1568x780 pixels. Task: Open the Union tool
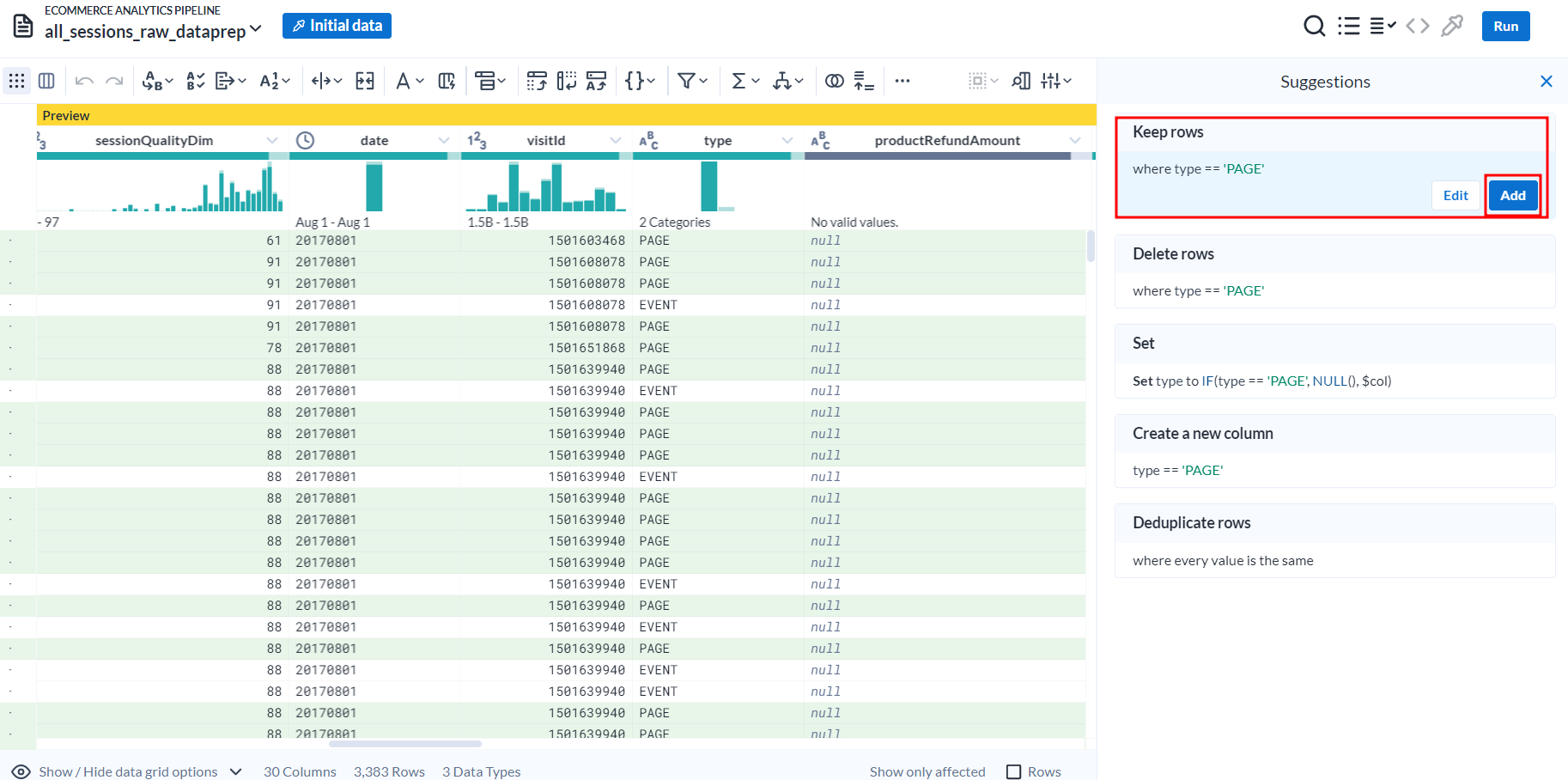click(864, 81)
